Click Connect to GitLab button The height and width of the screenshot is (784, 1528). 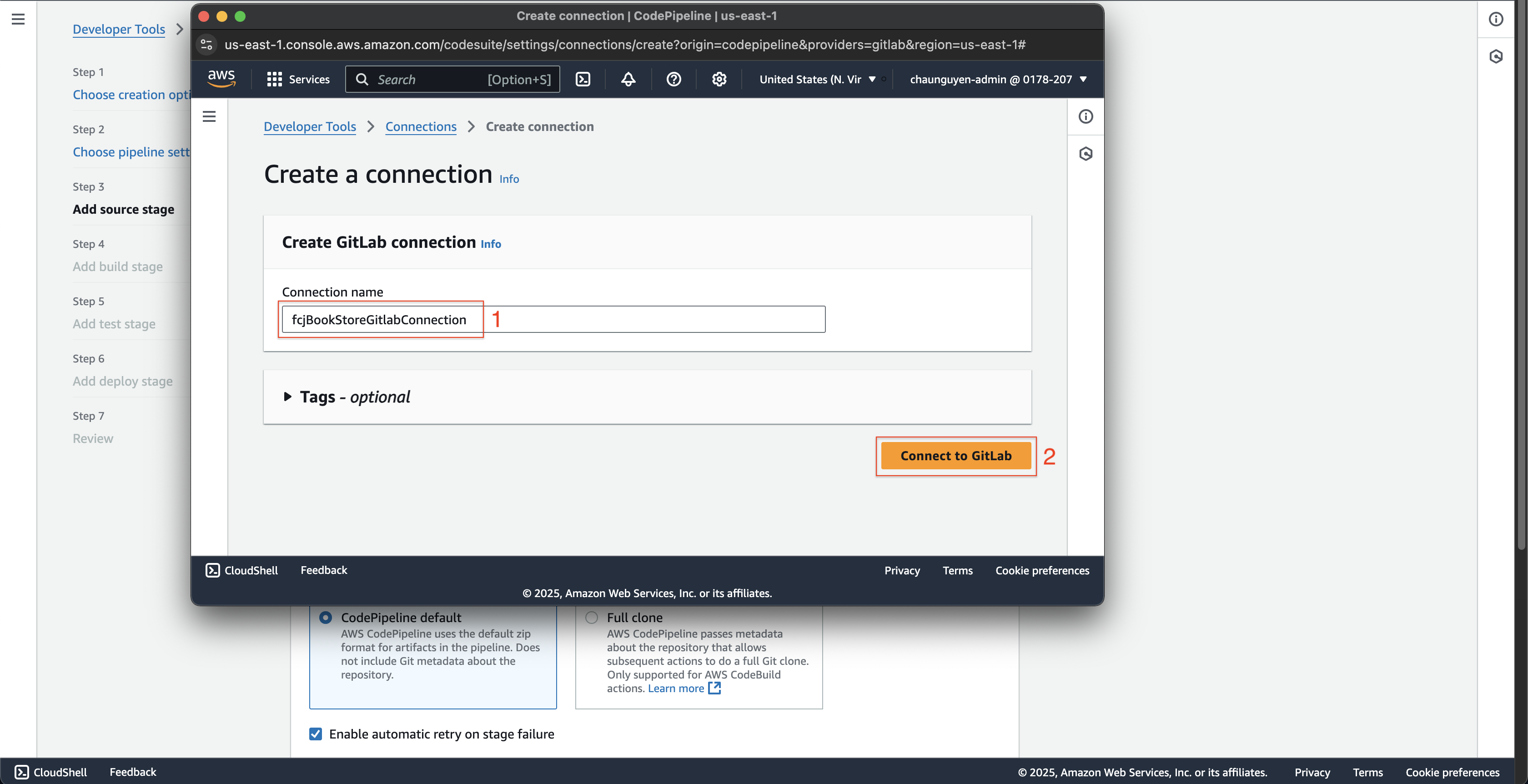(955, 455)
